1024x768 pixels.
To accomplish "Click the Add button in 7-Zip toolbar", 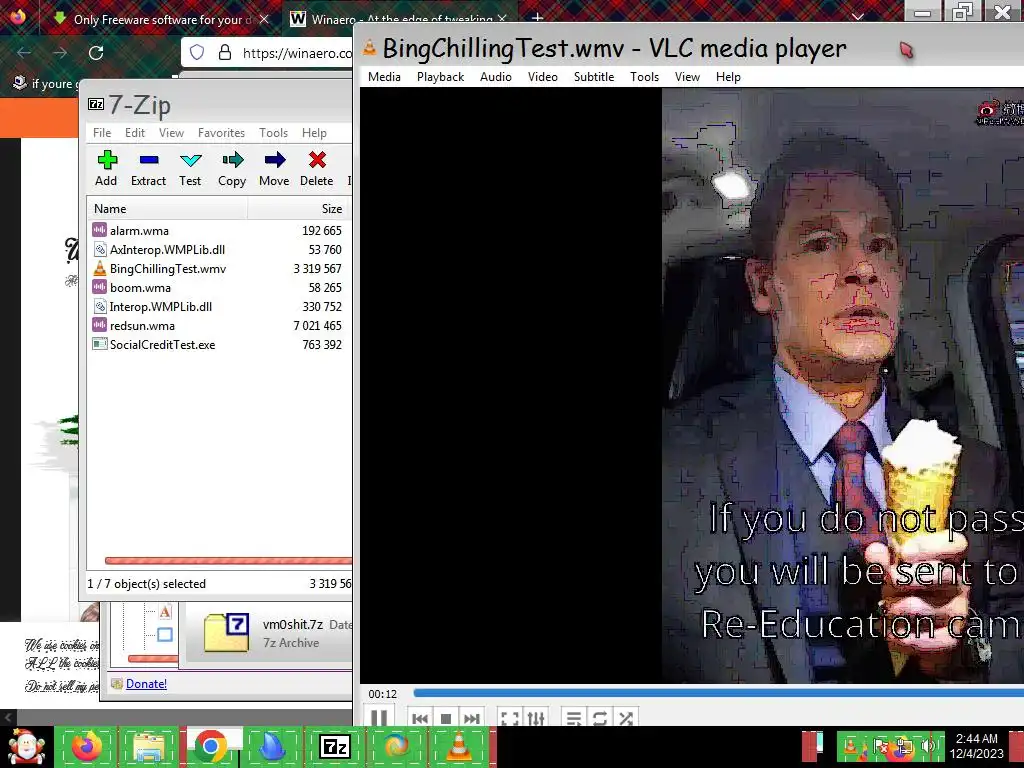I will [106, 168].
